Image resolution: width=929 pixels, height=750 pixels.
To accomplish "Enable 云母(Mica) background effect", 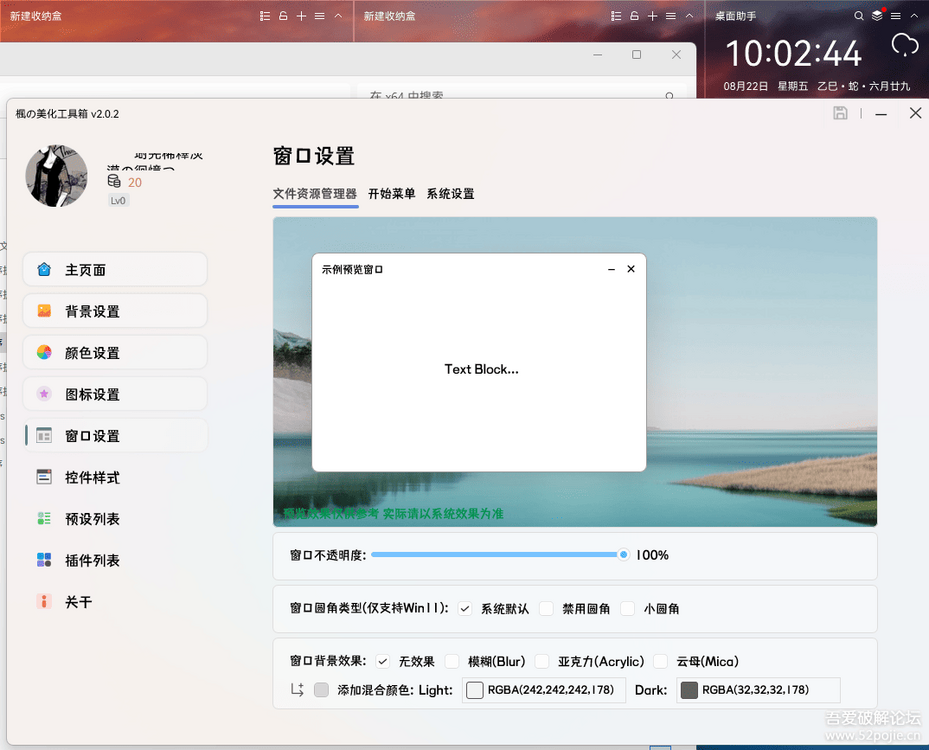I will tap(661, 661).
